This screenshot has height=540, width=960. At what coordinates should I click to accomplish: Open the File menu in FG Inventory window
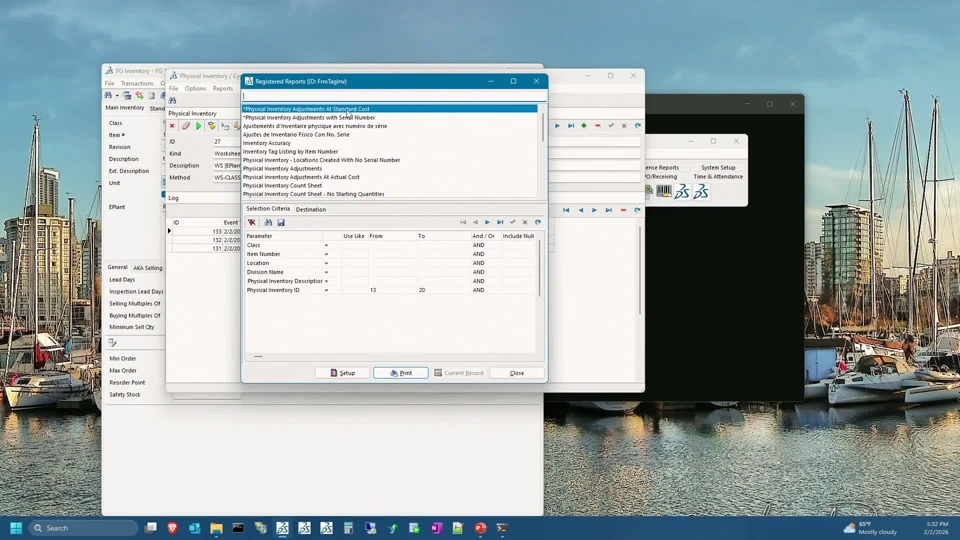click(109, 83)
